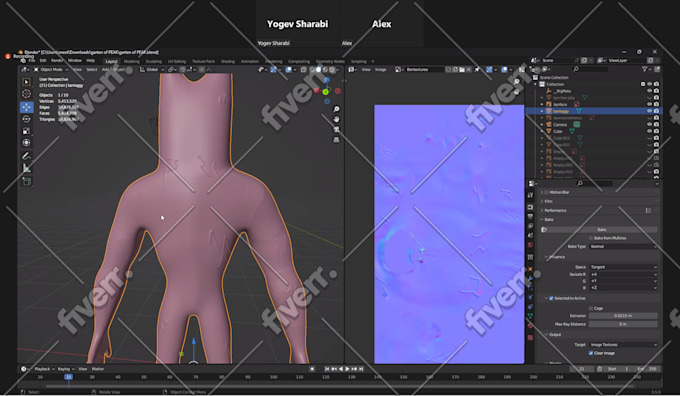Hide the Camera object with its eye
Viewport: 680px width, 396px height.
point(650,124)
